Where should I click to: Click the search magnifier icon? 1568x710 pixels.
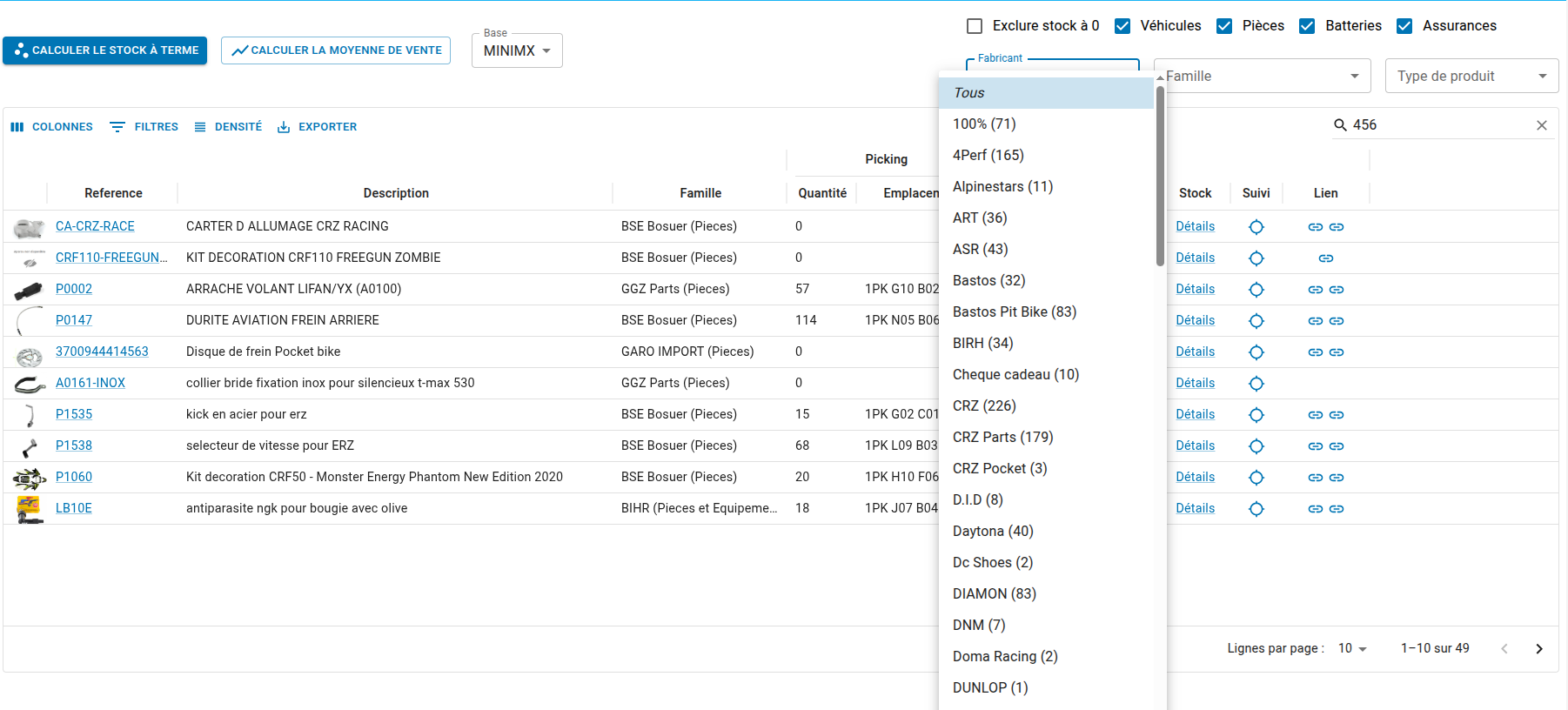click(x=1340, y=125)
